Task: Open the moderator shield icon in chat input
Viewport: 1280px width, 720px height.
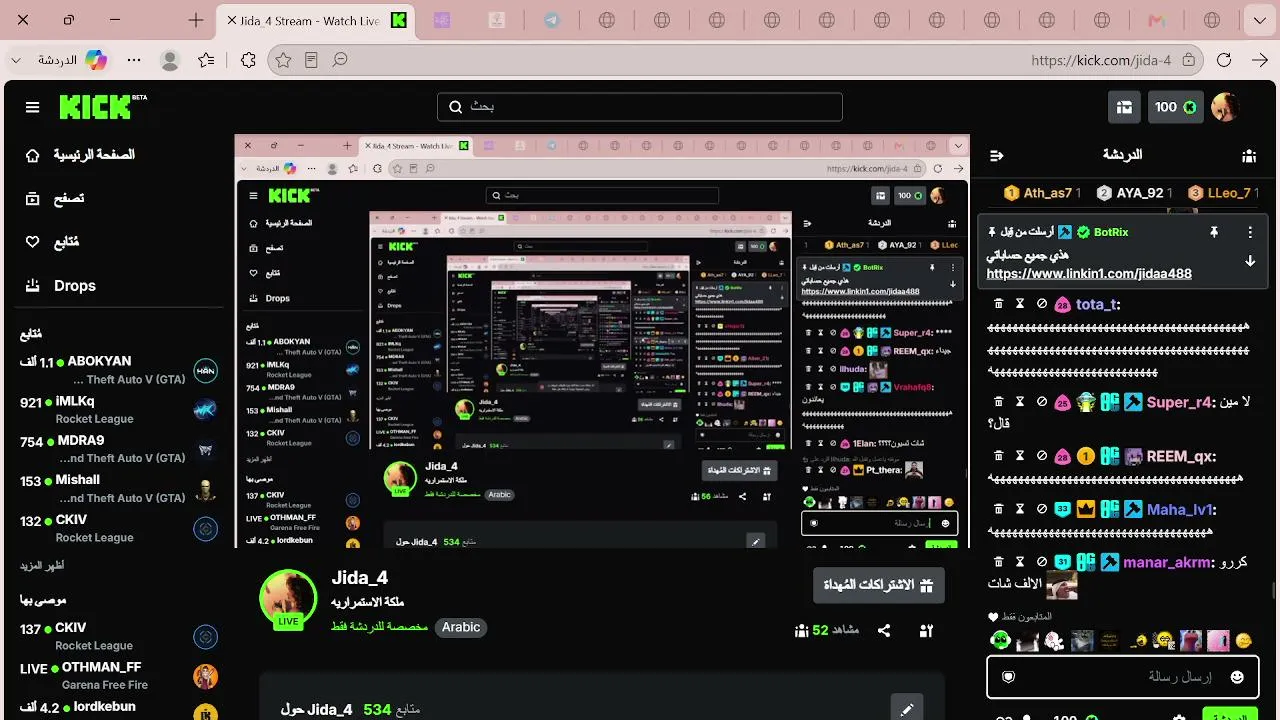Action: [1009, 677]
